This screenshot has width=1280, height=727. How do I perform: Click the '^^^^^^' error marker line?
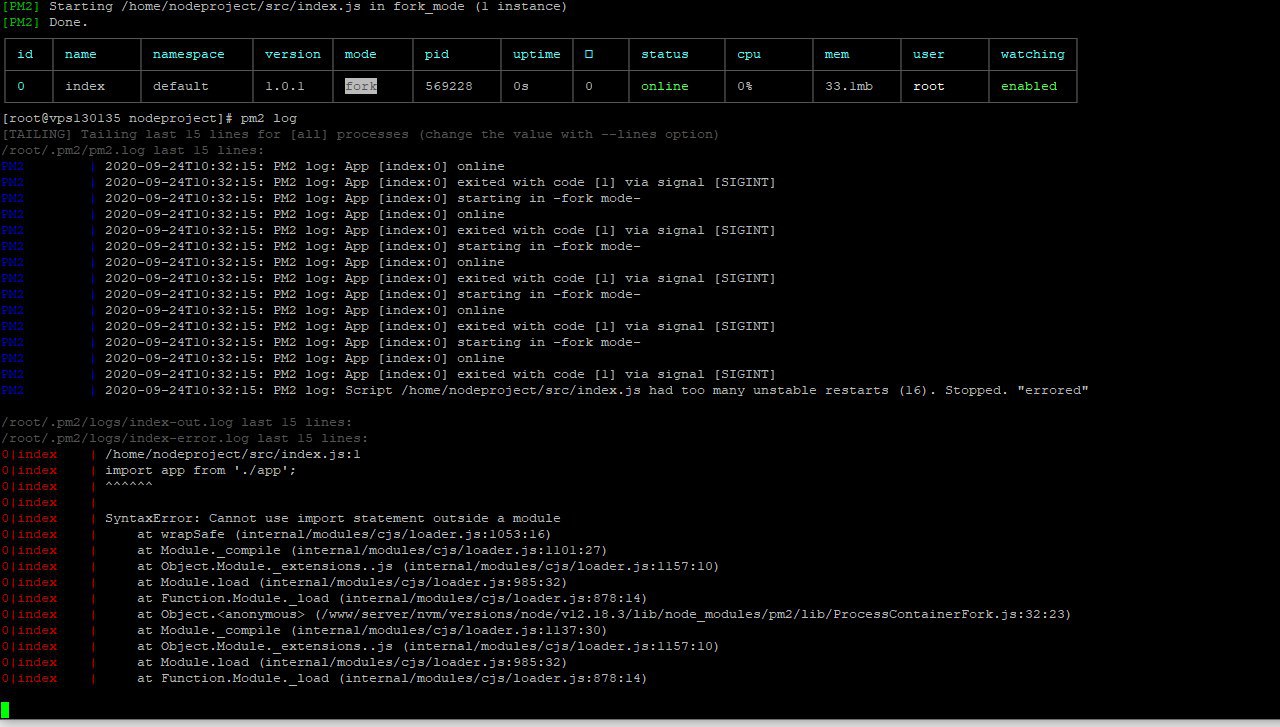[129, 486]
